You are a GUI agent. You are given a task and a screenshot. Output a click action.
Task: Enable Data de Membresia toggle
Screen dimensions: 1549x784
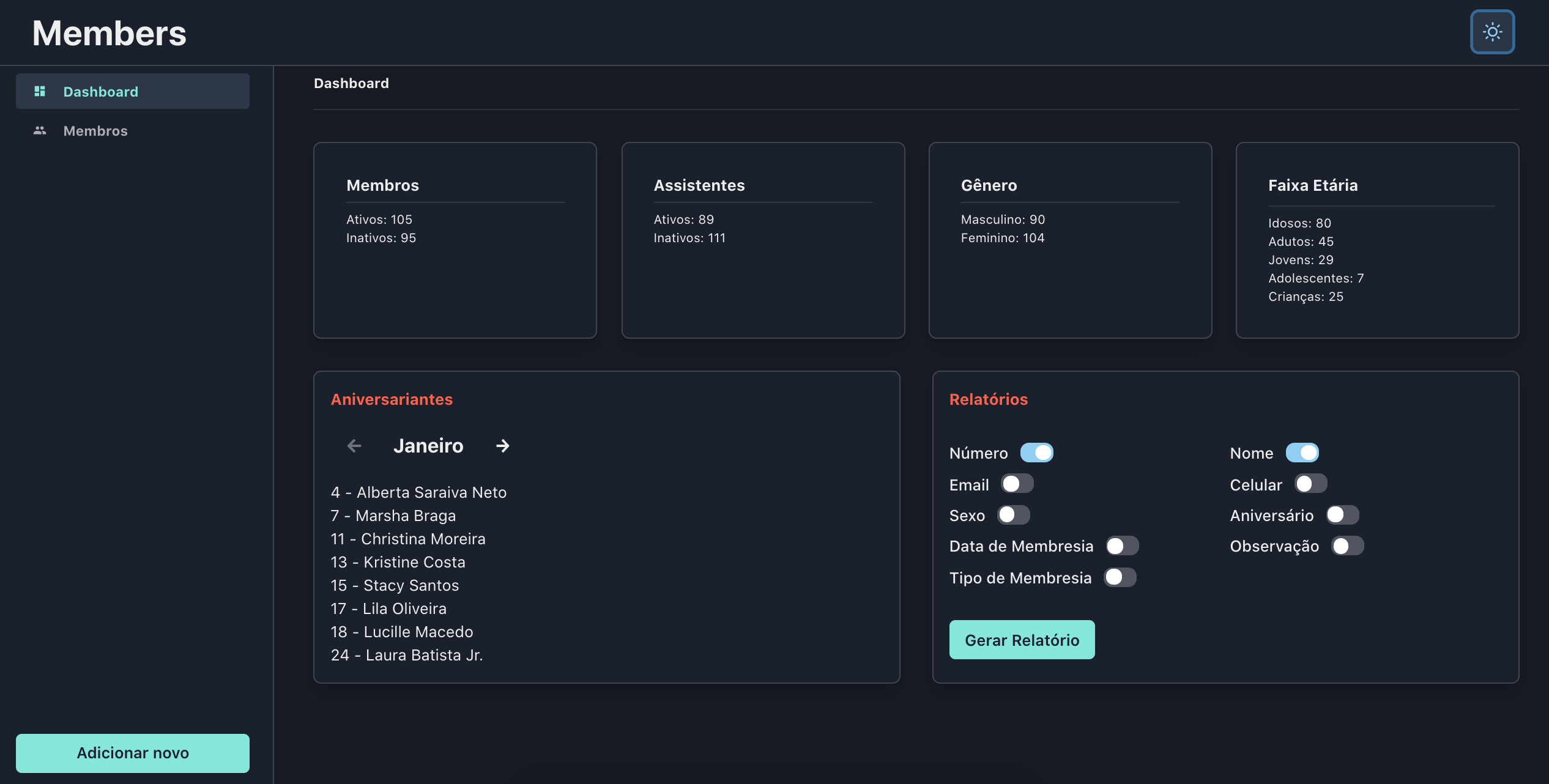tap(1122, 545)
